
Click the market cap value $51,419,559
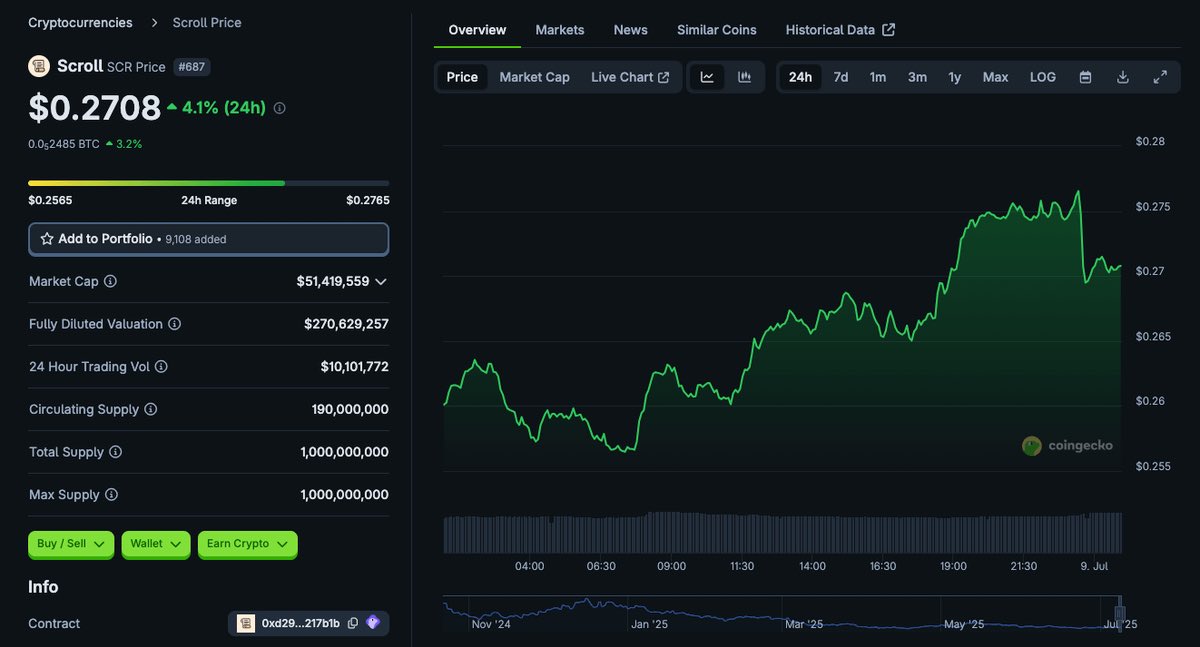[x=333, y=282]
